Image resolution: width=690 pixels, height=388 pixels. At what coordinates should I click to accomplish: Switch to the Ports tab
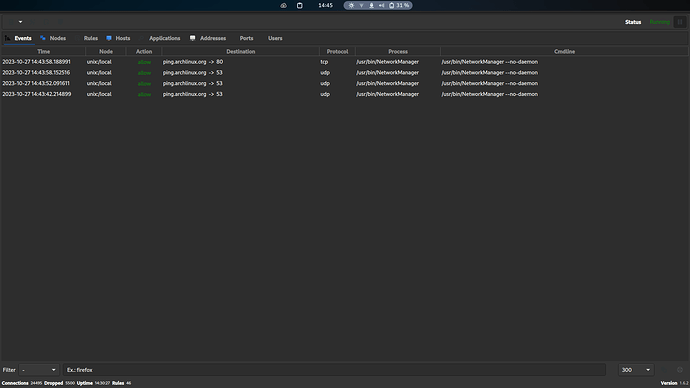[246, 38]
